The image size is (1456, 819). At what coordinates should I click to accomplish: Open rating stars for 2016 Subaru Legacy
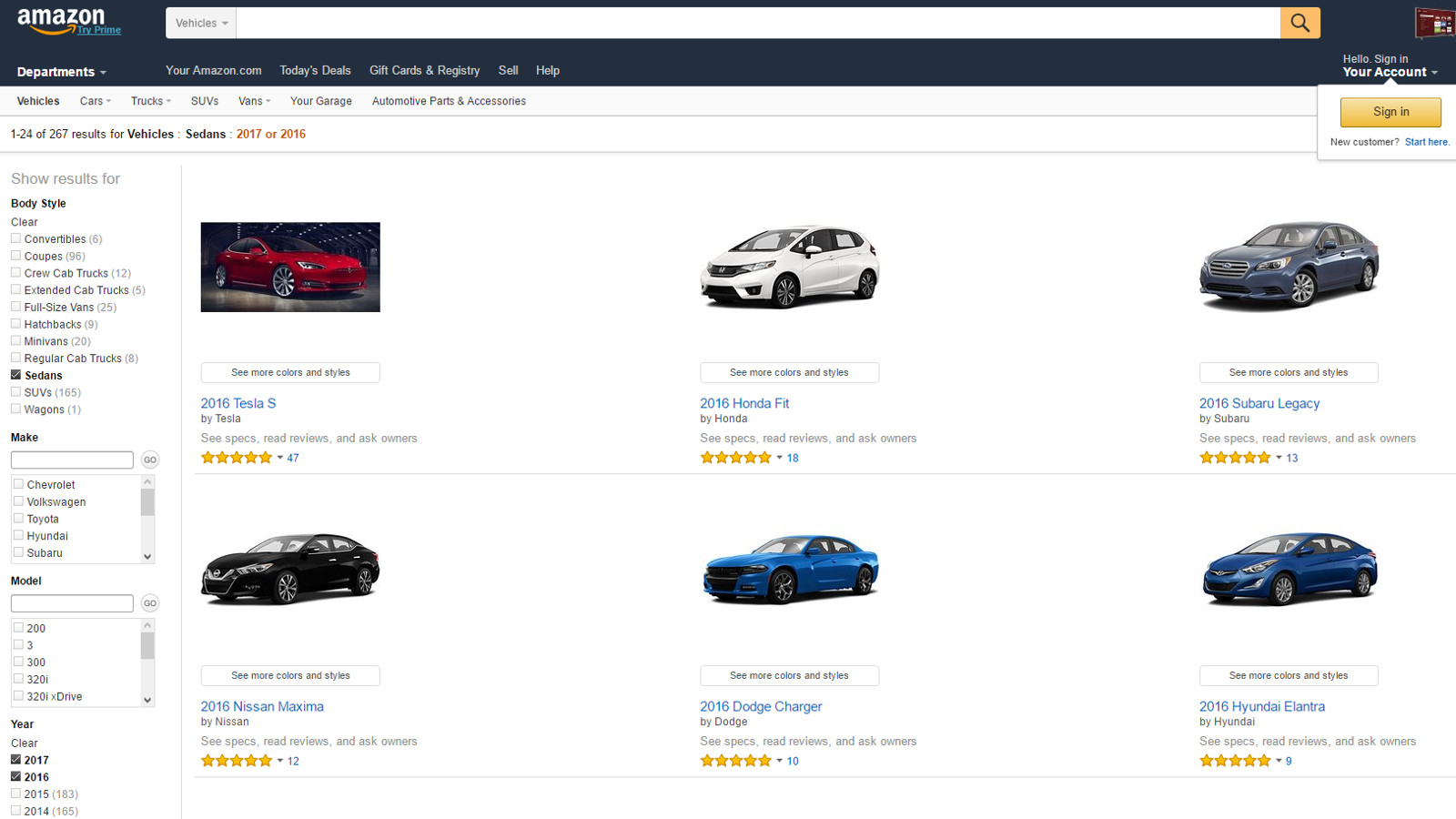tap(1235, 458)
